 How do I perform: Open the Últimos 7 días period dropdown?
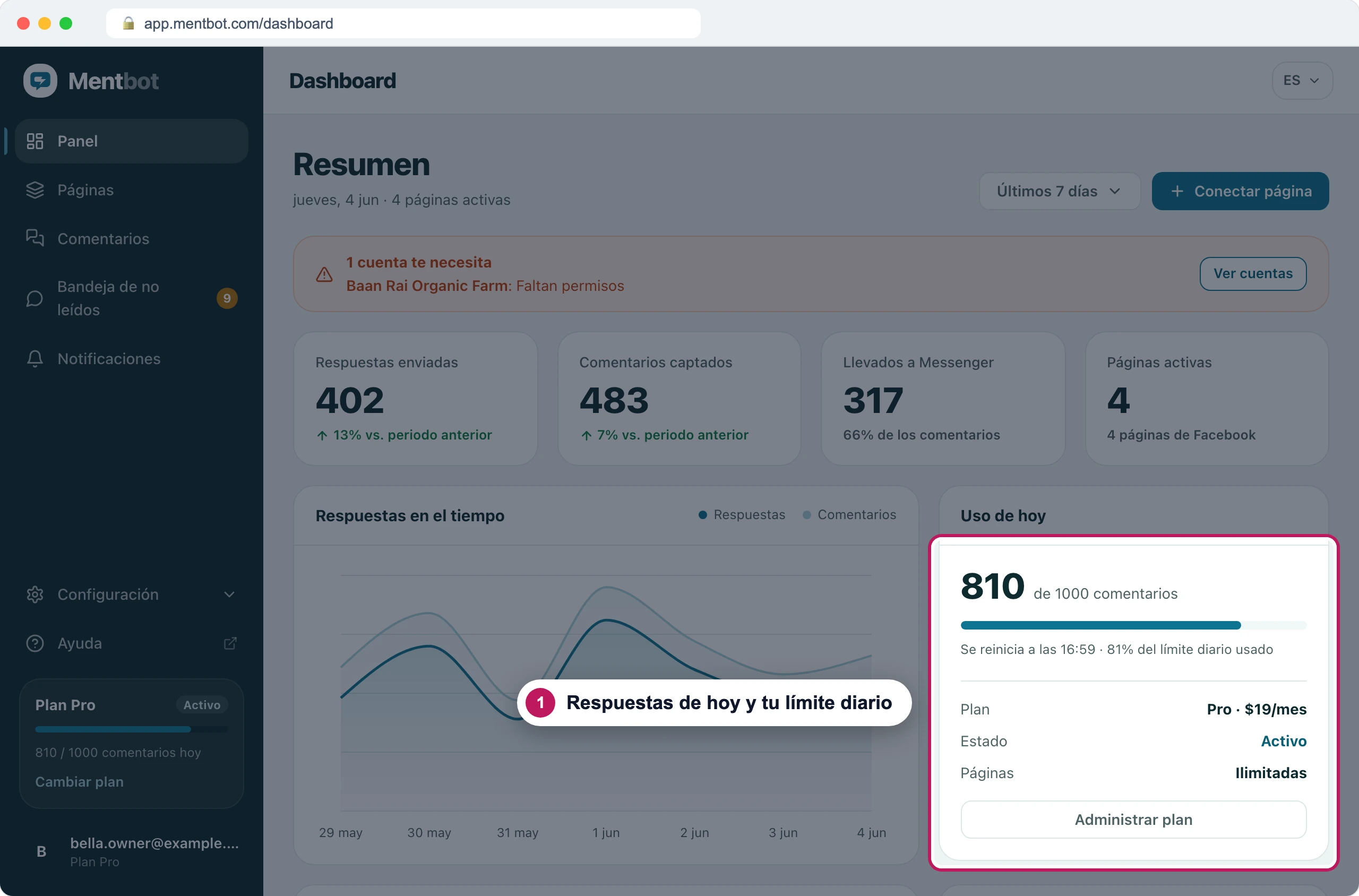pyautogui.click(x=1059, y=191)
